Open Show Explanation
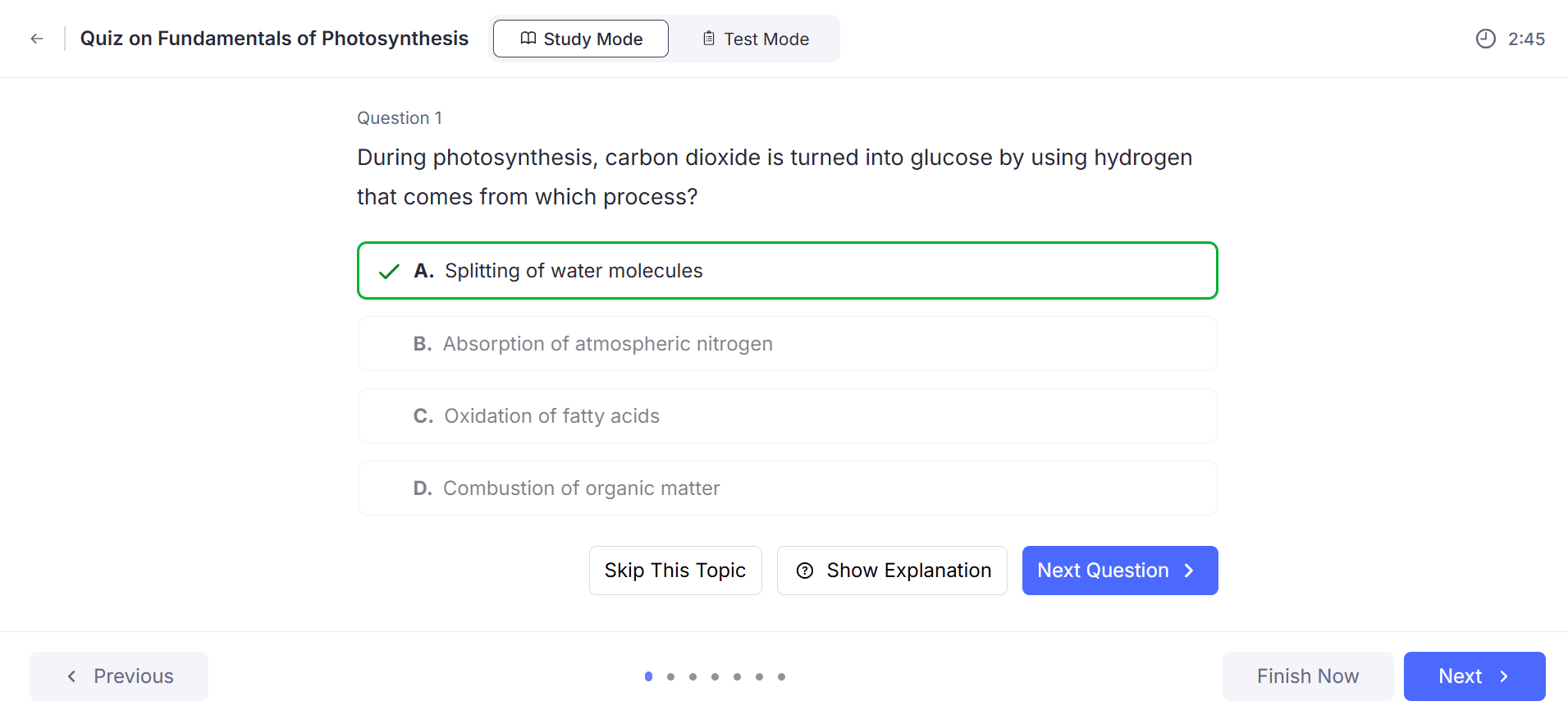Screen dimensions: 1568x715 click(x=892, y=571)
